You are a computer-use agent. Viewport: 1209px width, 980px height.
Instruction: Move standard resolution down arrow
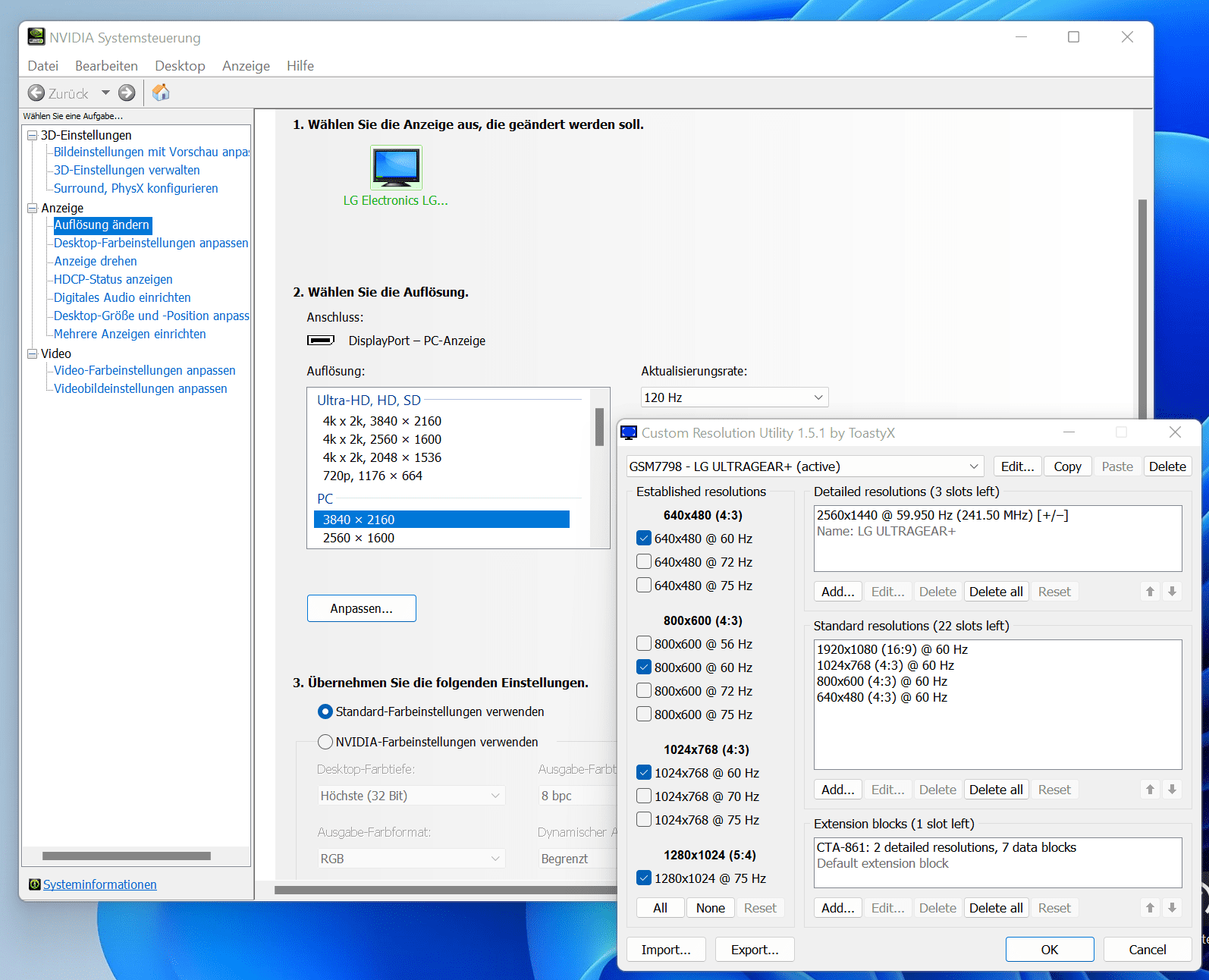(1172, 790)
